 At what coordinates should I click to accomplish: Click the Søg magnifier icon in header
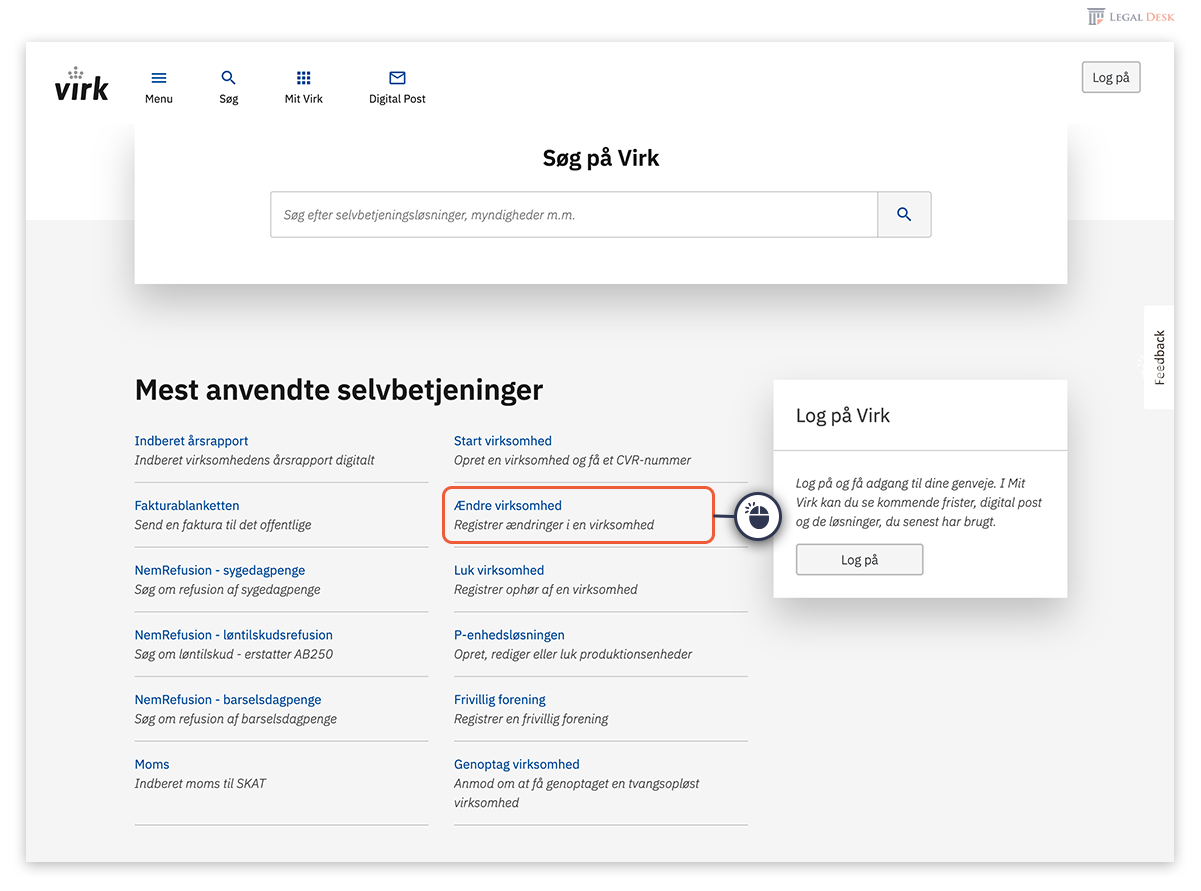229,78
